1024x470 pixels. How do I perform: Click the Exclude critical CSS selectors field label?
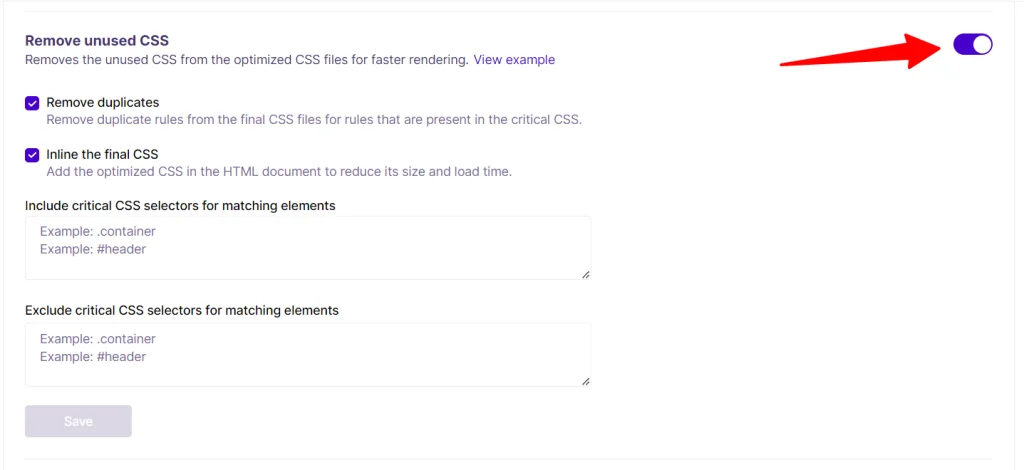pos(182,310)
